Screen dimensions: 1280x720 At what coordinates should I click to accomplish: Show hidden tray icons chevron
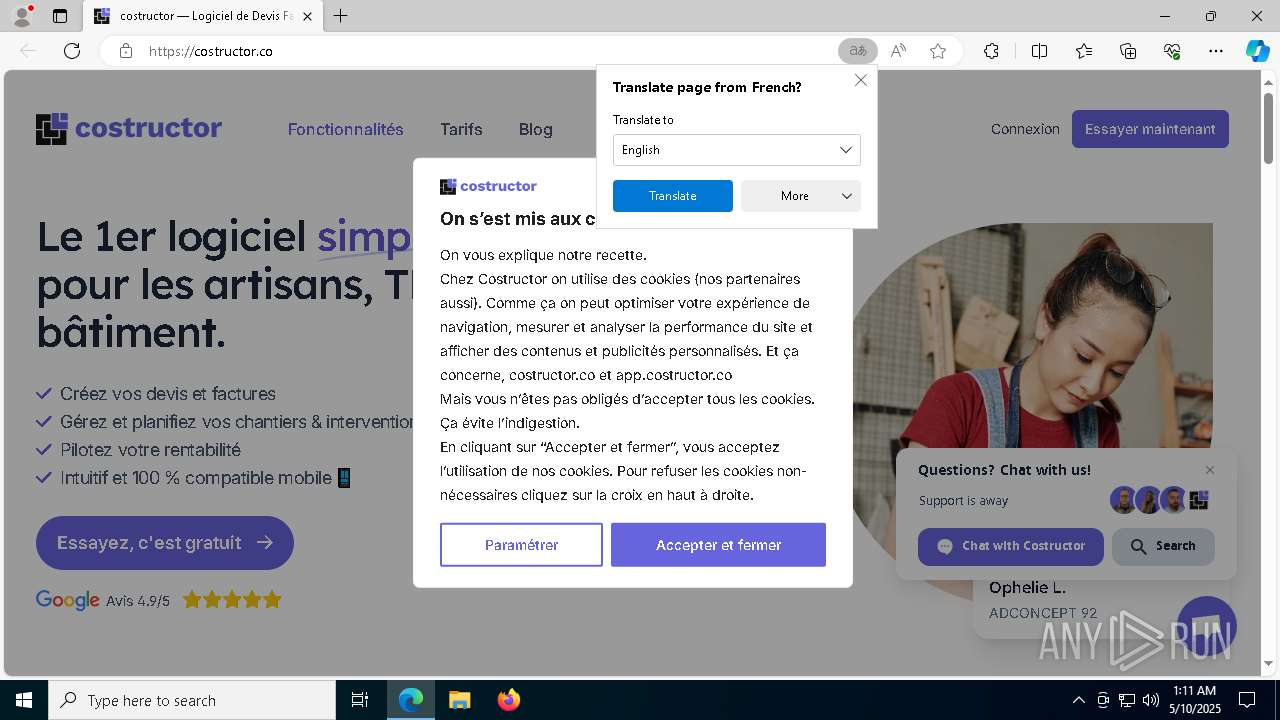click(1078, 700)
